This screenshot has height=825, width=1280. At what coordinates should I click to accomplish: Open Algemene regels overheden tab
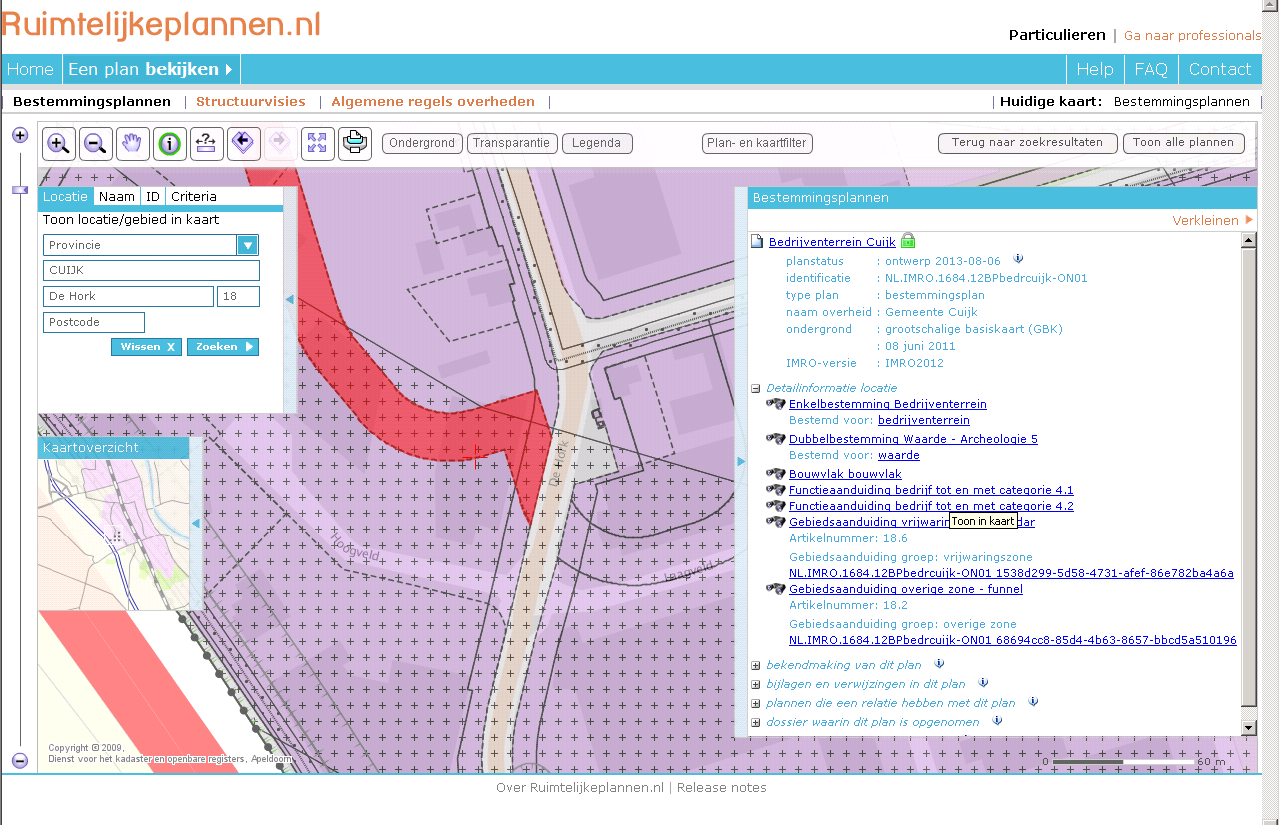[x=433, y=101]
